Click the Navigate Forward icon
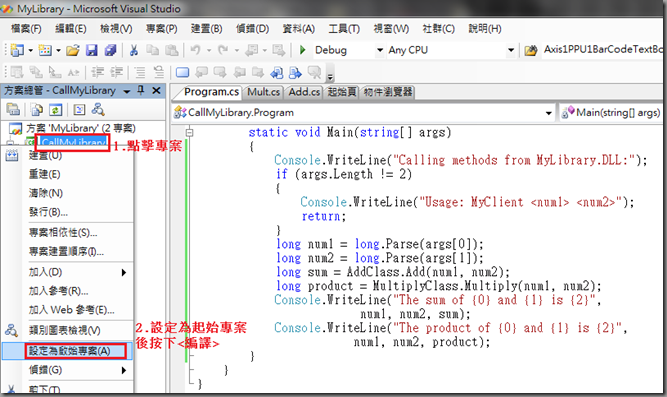Image resolution: width=667 pixels, height=397 pixels. (279, 50)
